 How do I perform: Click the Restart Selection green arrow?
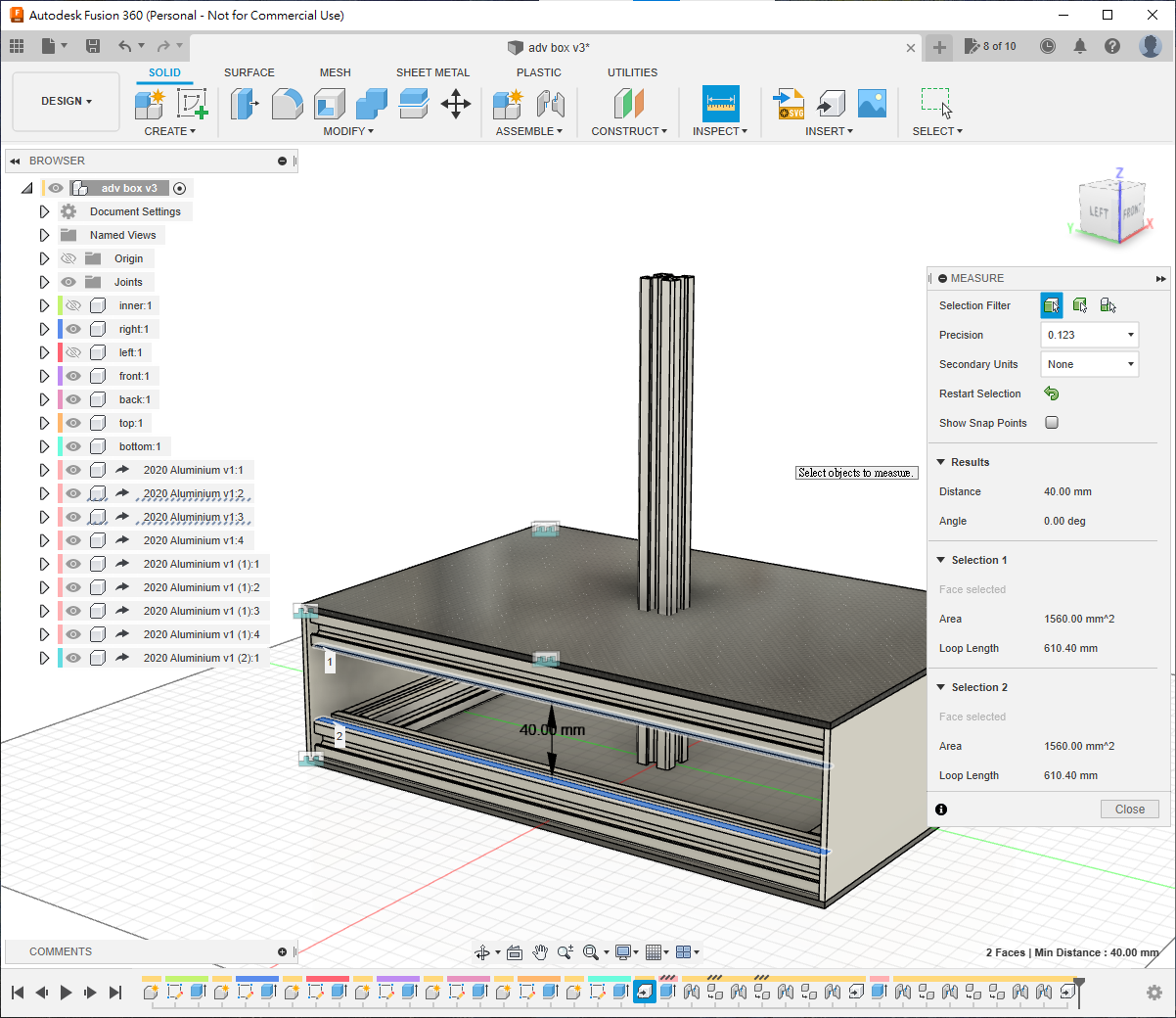click(x=1052, y=393)
